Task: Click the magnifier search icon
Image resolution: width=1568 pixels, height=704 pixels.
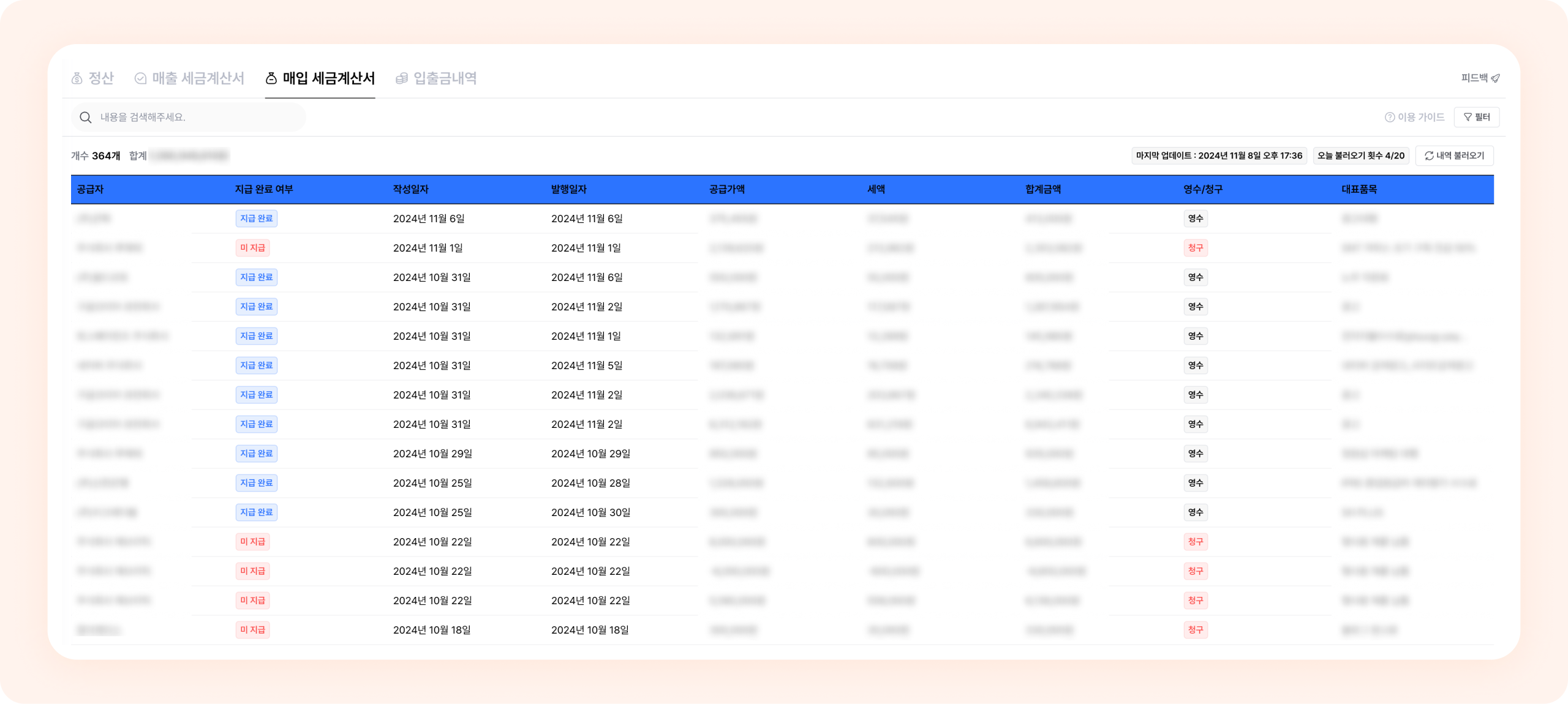Action: [86, 118]
